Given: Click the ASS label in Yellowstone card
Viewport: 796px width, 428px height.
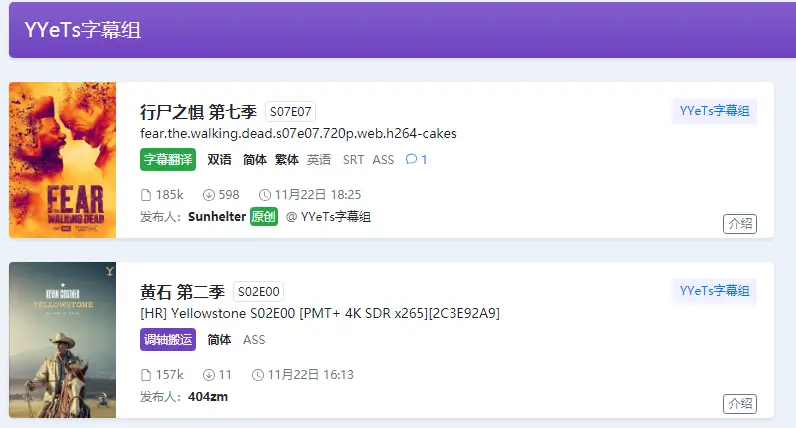Looking at the screenshot, I should 254,340.
